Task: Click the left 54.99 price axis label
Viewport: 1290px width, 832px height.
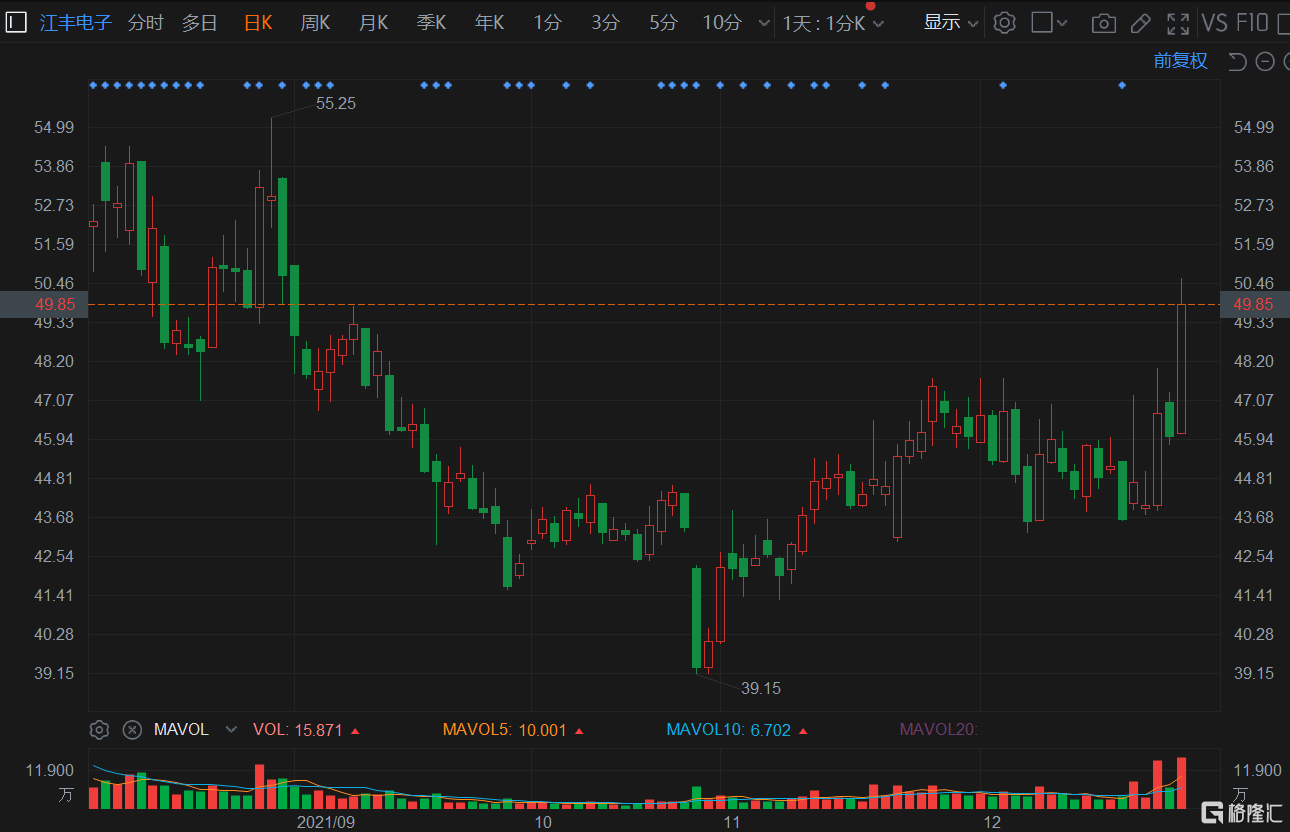Action: tap(54, 127)
